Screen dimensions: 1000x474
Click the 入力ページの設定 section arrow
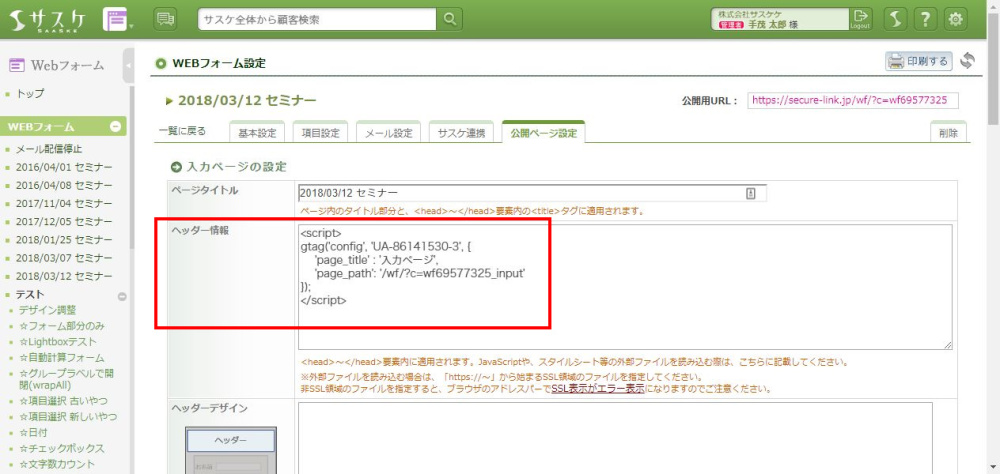tap(176, 167)
